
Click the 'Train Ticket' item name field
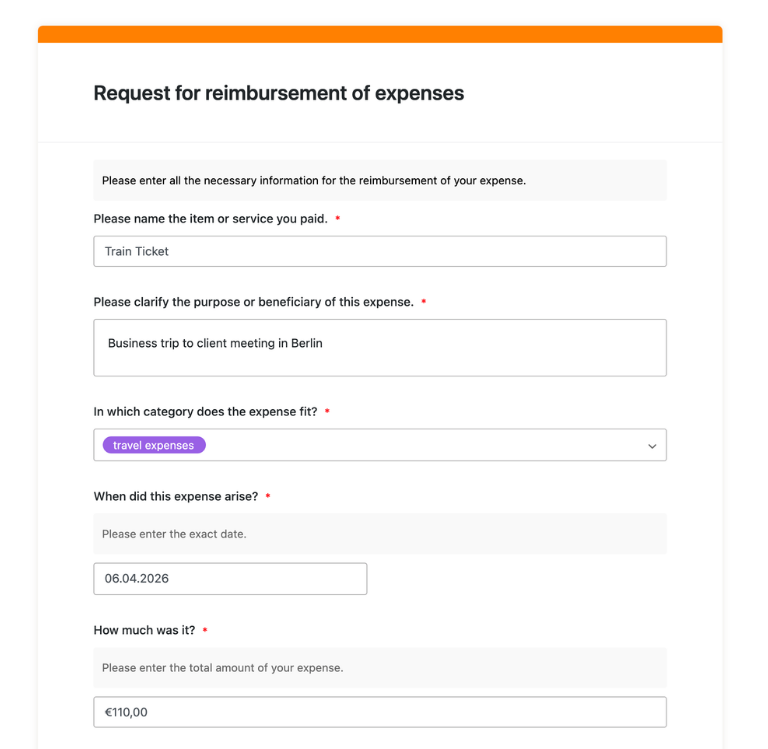coord(380,251)
